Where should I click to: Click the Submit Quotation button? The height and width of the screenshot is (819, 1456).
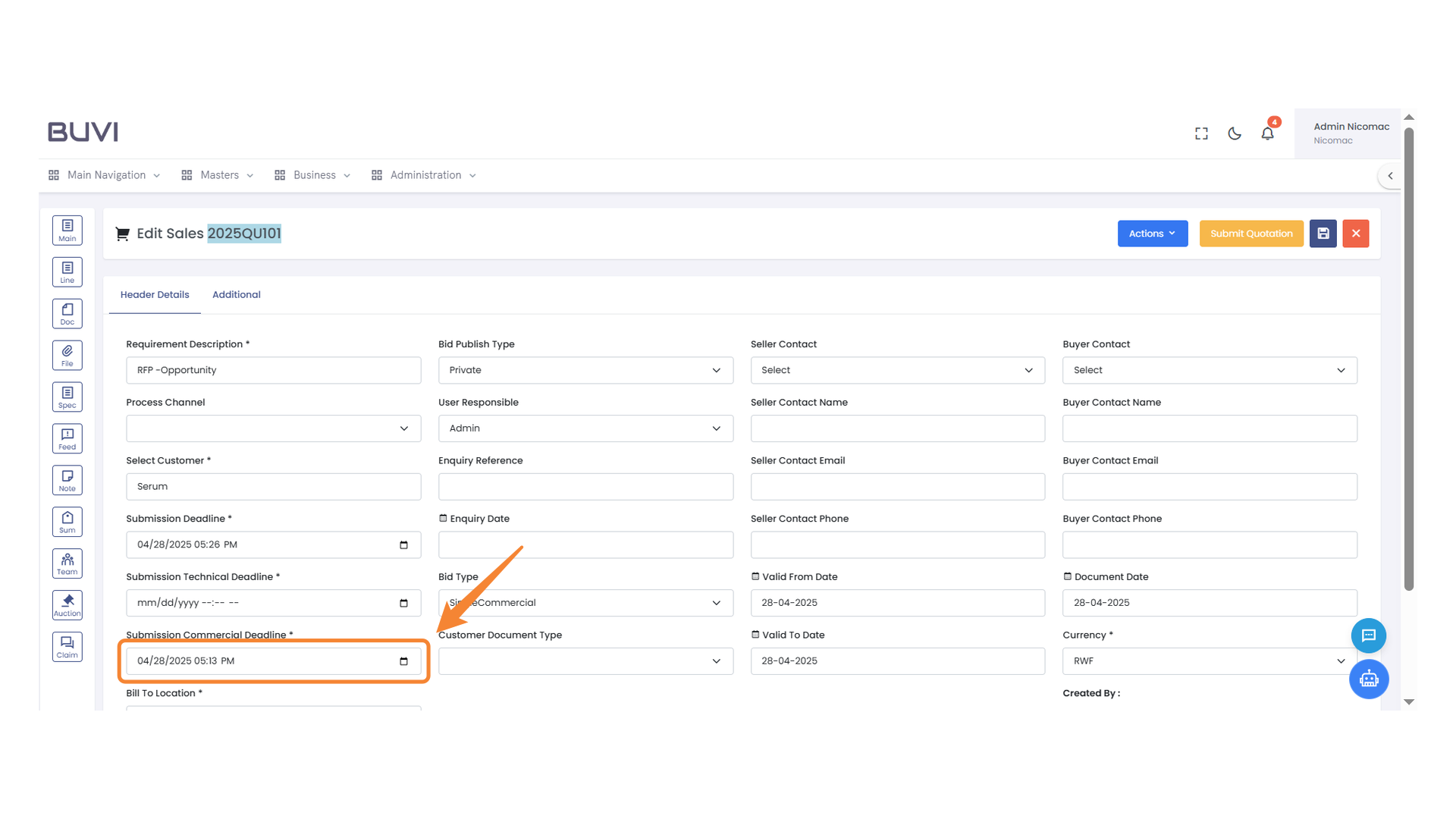[1250, 234]
